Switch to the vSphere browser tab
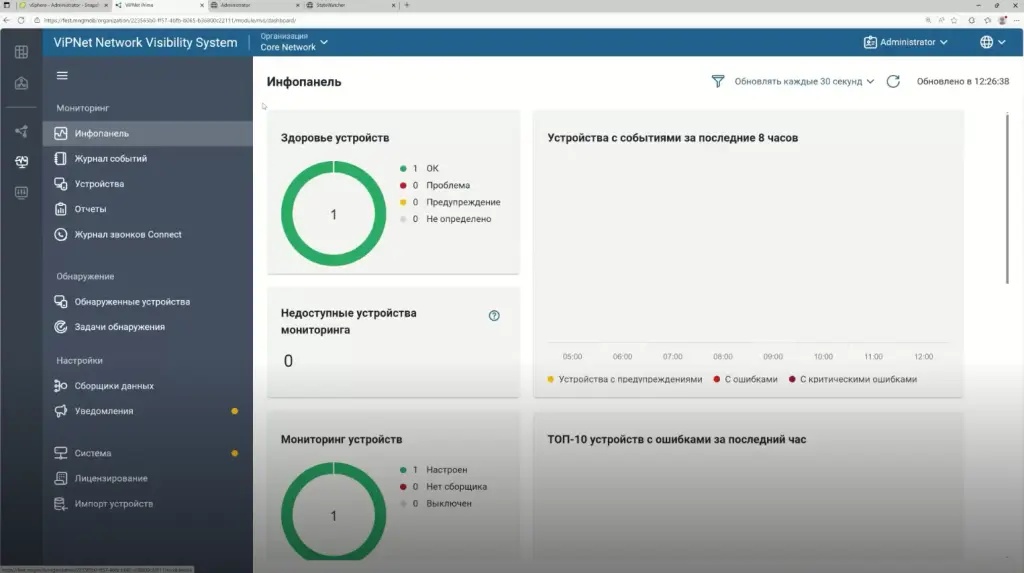 coord(63,5)
